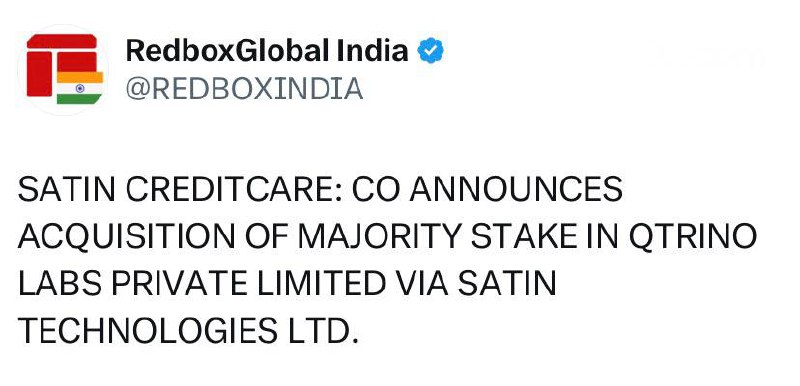
Task: Click the red logo blocks in avatar
Action: point(61,64)
